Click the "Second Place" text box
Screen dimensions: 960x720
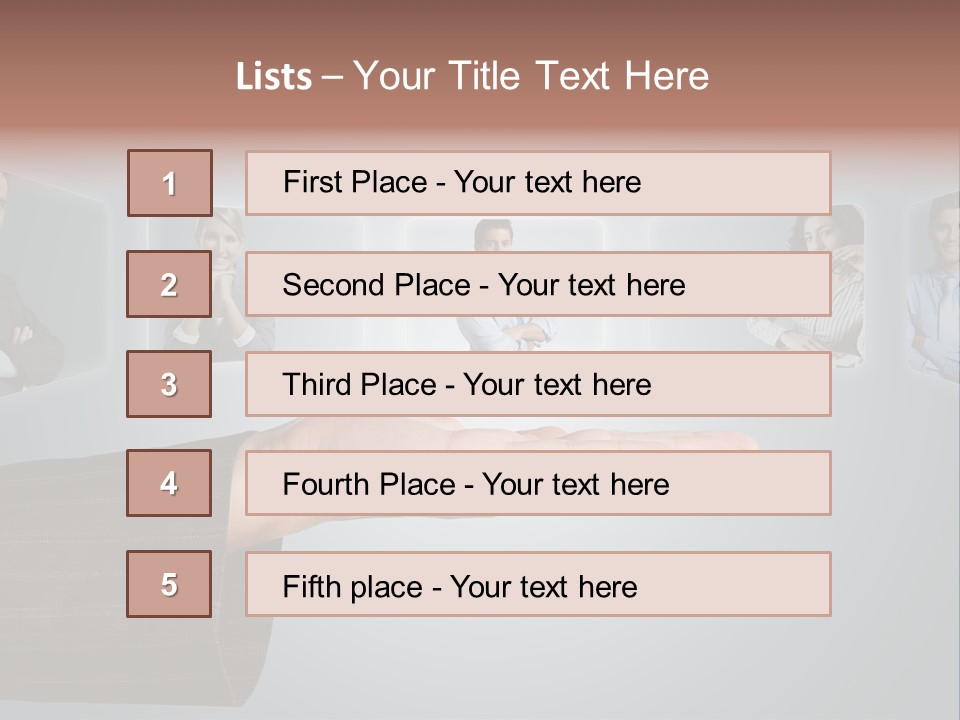pos(538,284)
